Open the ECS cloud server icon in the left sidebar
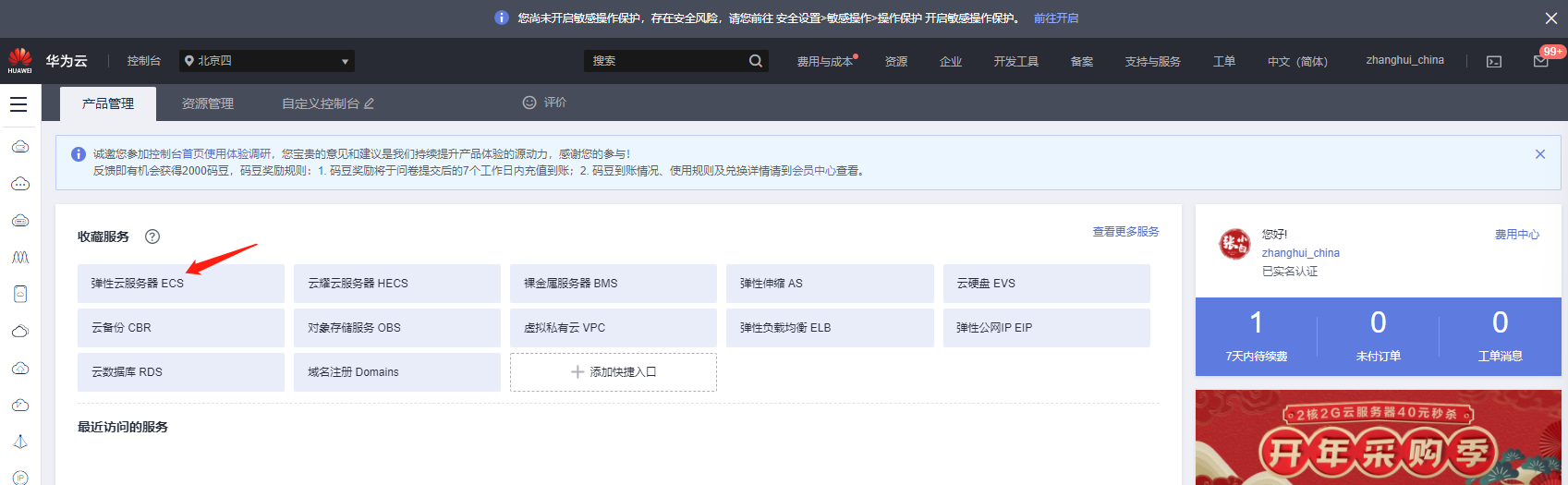 click(20, 147)
